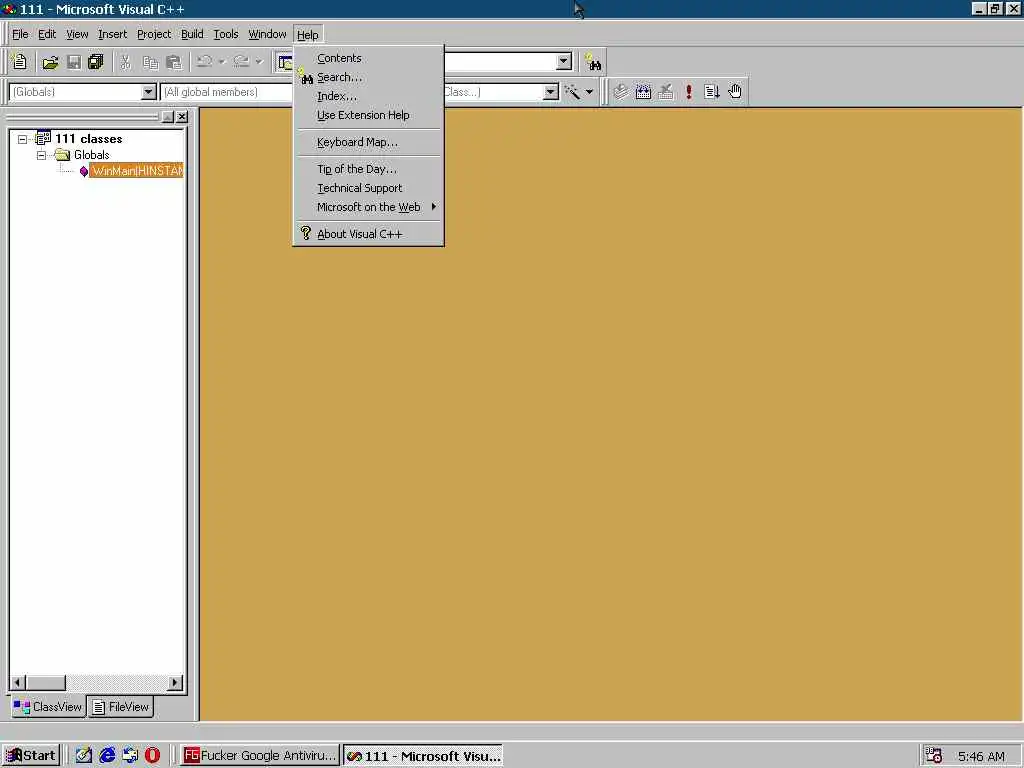Viewport: 1024px width, 768px height.
Task: Click the Build icon
Action: click(643, 92)
